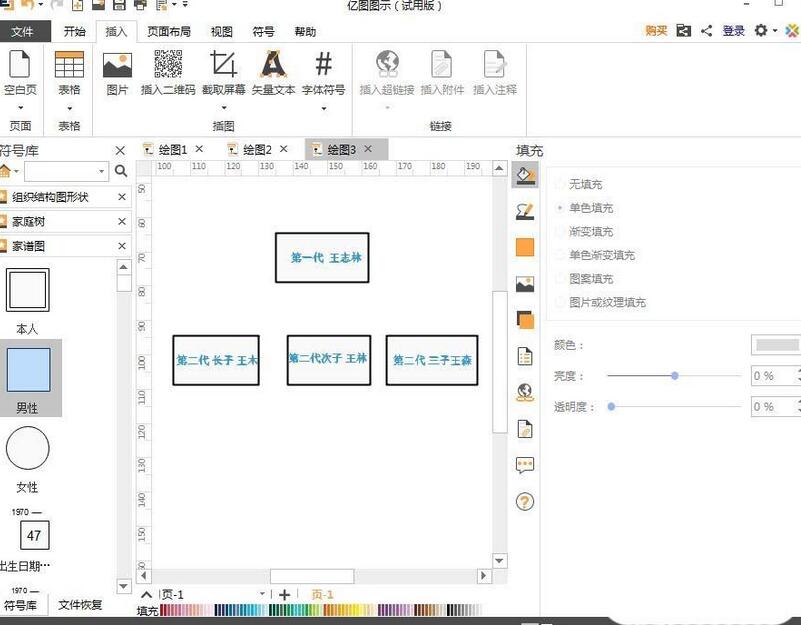The image size is (801, 625).
Task: Click the 登录 login button
Action: tap(733, 31)
